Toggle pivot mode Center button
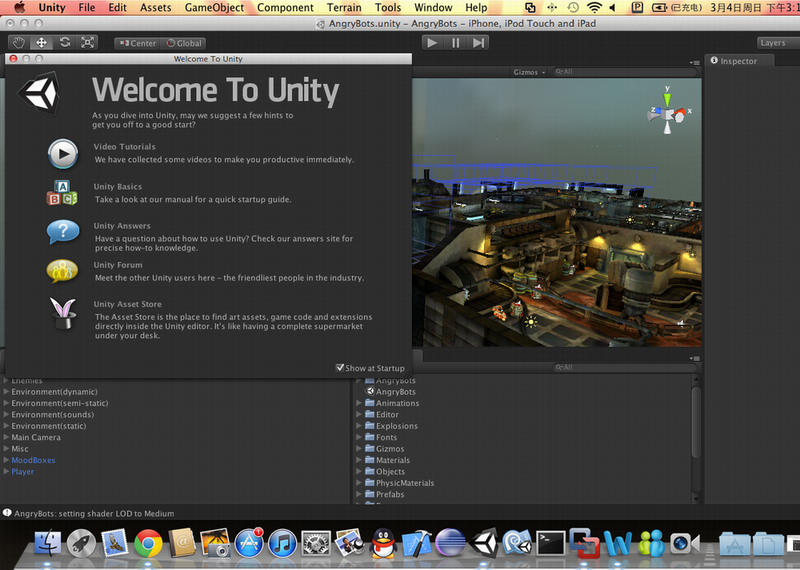The width and height of the screenshot is (800, 570). point(138,43)
